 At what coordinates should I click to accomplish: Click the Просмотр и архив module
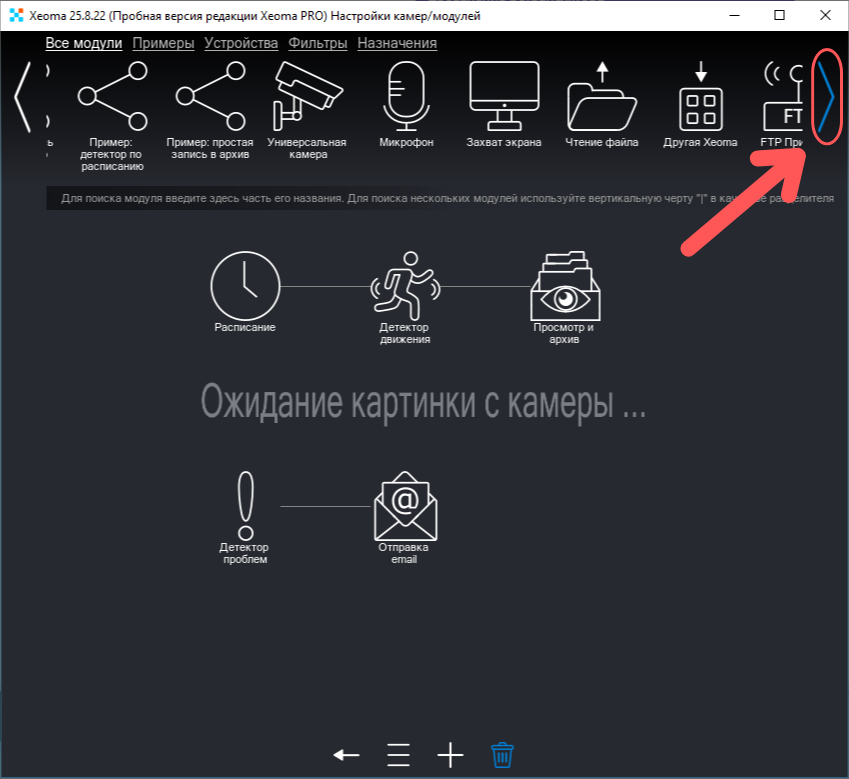point(565,288)
